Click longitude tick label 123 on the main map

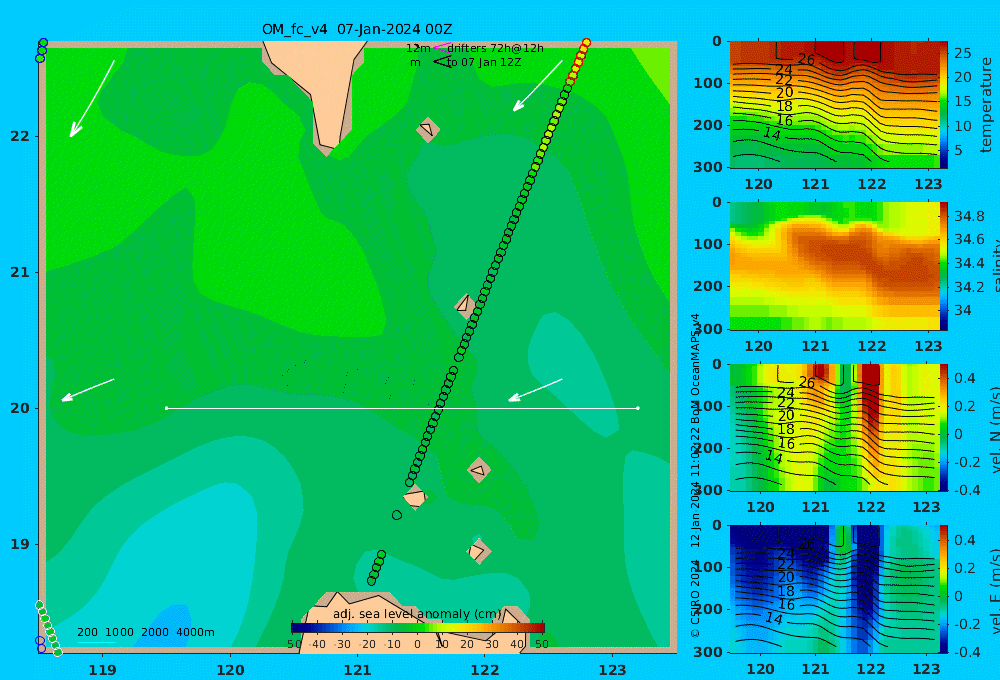(x=613, y=670)
